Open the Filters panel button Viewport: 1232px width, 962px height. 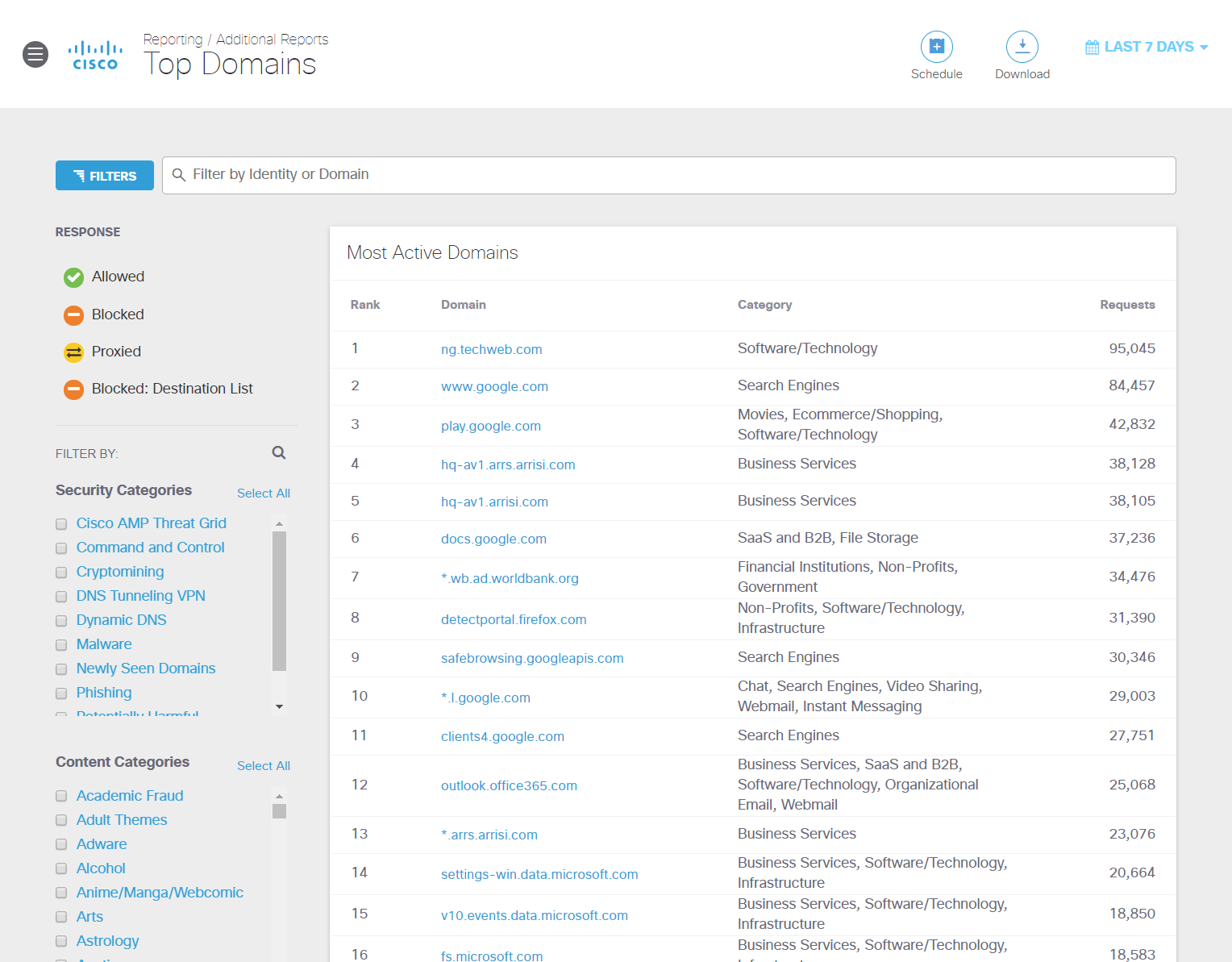tap(104, 175)
